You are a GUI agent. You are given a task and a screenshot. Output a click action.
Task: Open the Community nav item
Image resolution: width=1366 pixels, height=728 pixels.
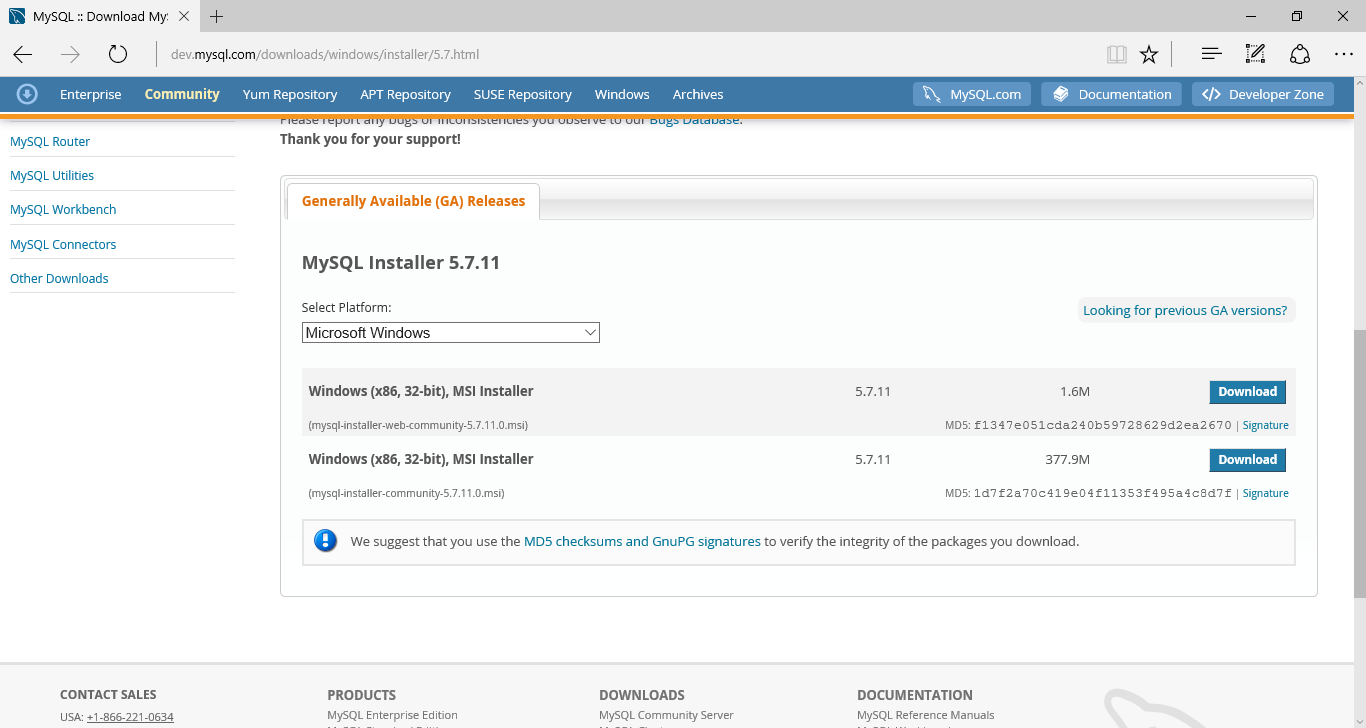point(182,94)
